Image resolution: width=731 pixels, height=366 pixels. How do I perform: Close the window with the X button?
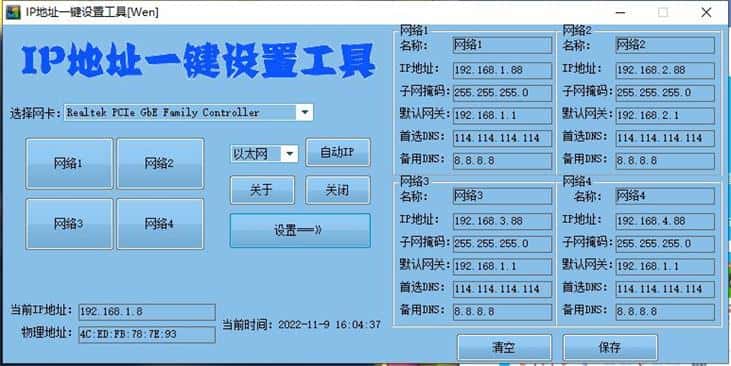click(706, 13)
